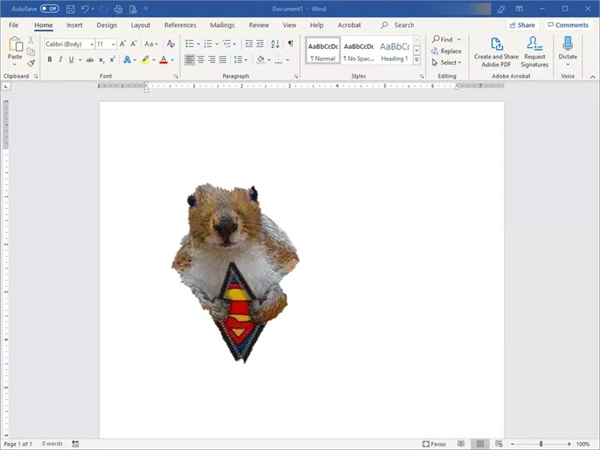Open the Select dropdown in Editing

tap(446, 62)
